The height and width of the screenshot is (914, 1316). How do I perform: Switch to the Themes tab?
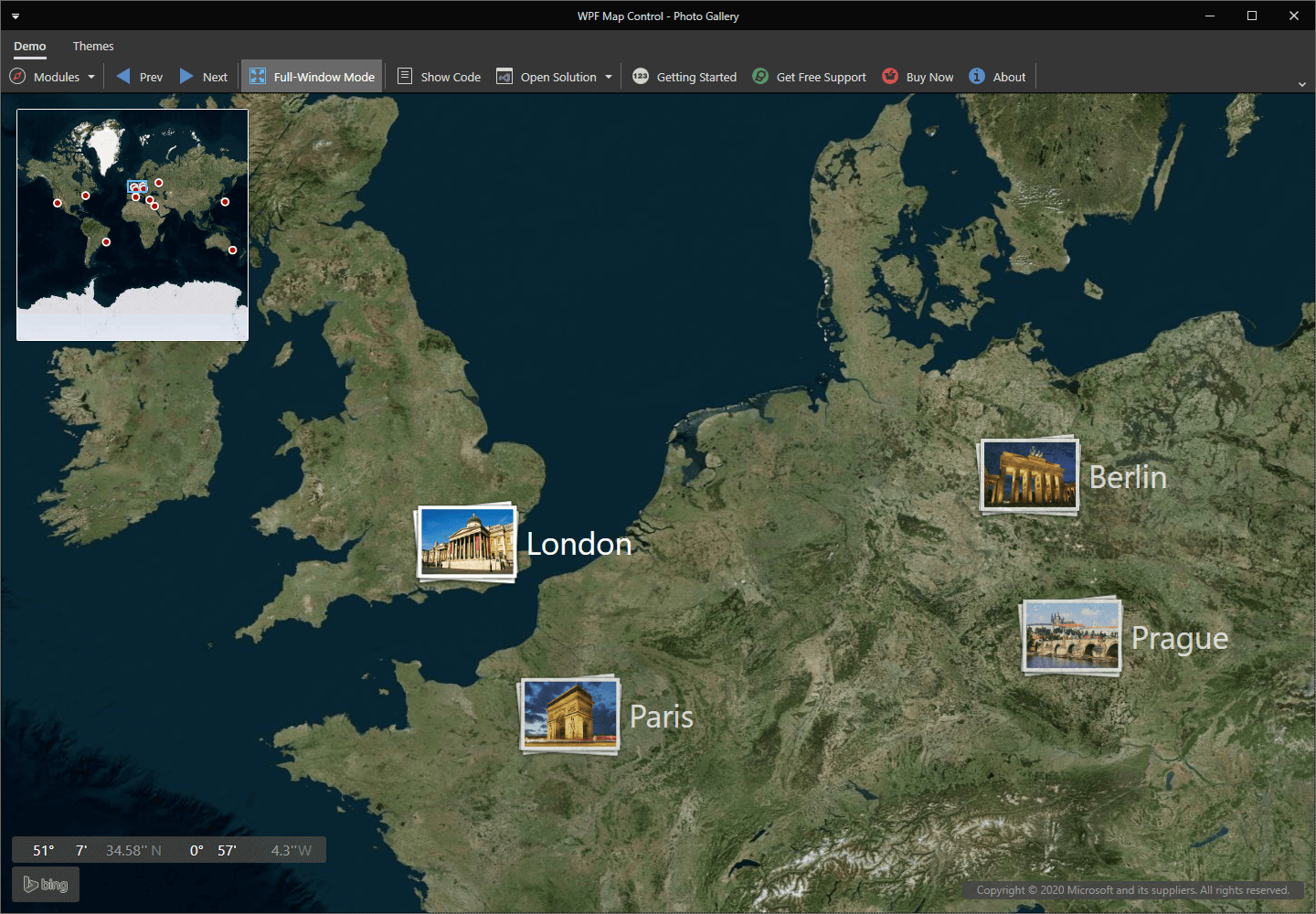point(93,46)
